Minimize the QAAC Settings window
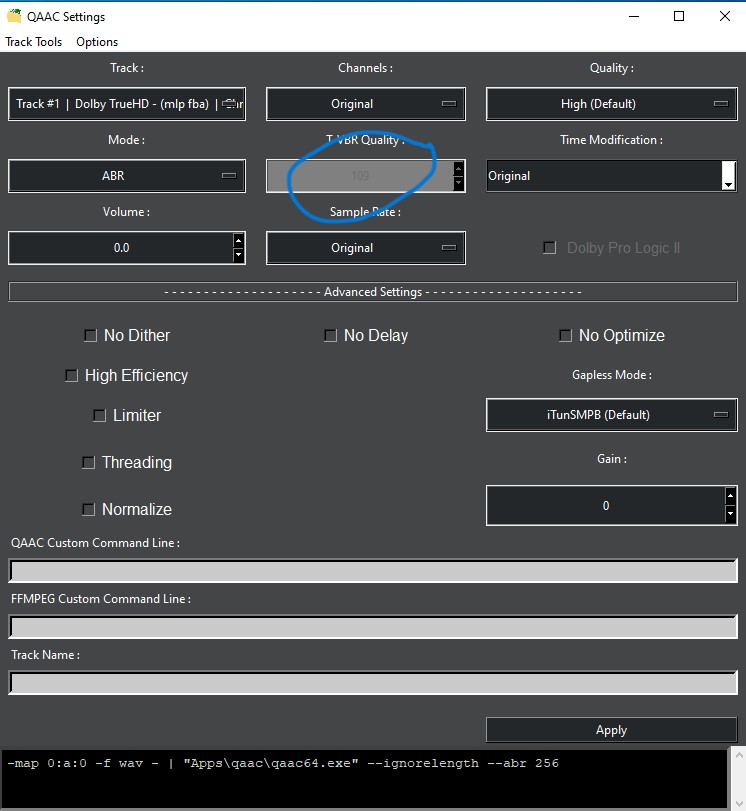The width and height of the screenshot is (746, 811). 634,17
